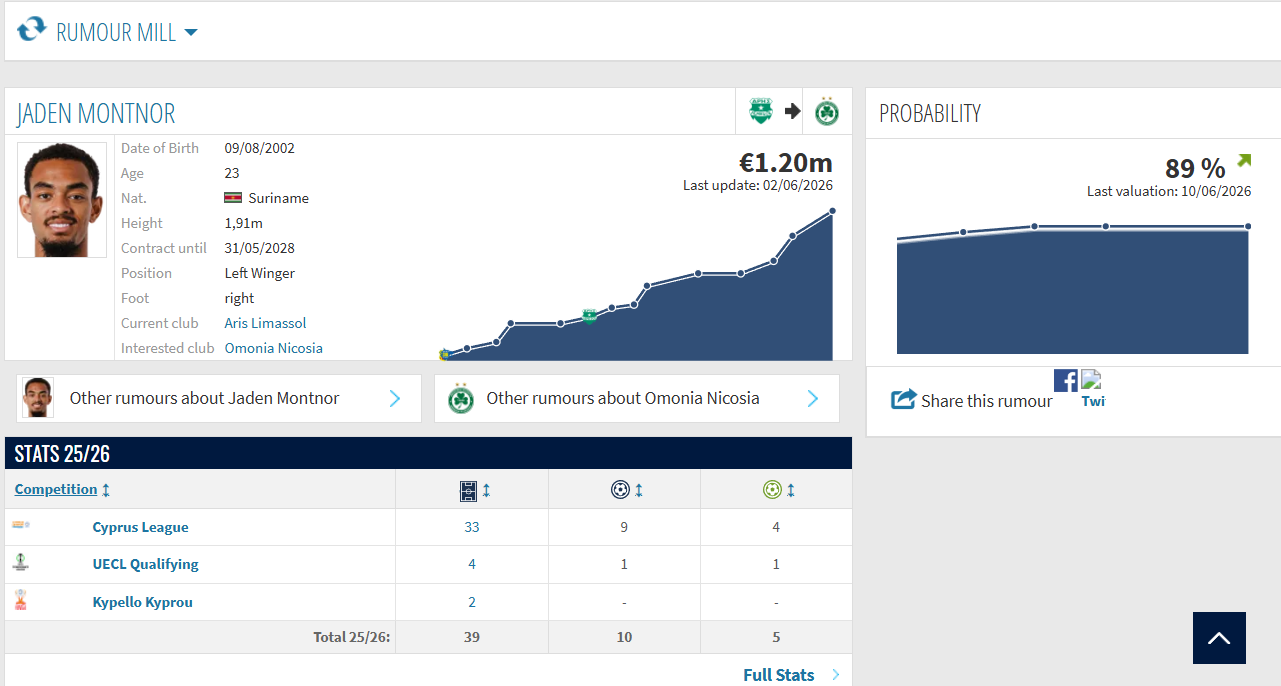
Task: Click the Twitter share icon
Action: pyautogui.click(x=1093, y=389)
